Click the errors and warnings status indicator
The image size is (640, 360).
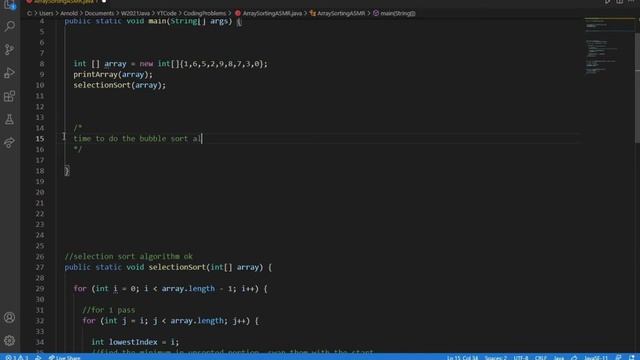tap(17, 358)
